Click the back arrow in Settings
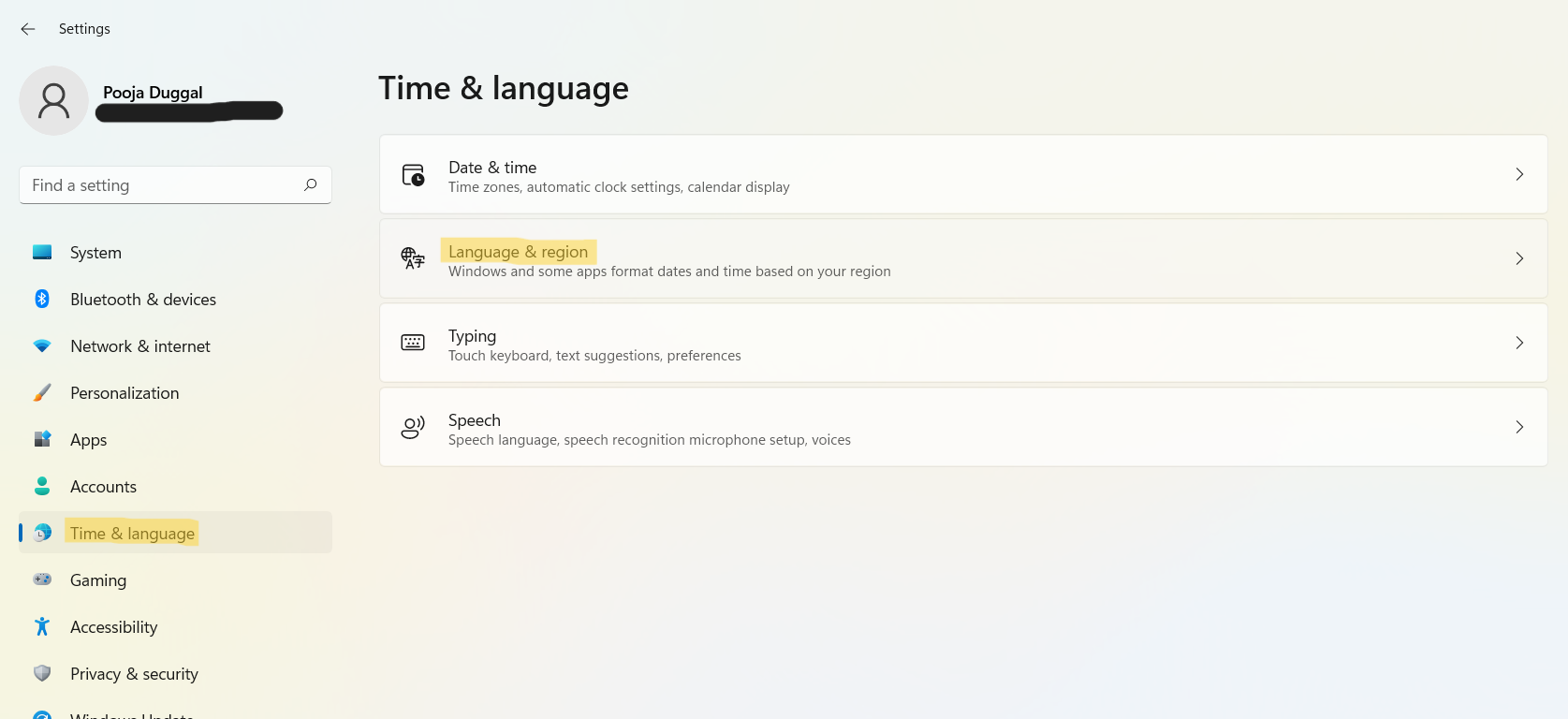Image resolution: width=1568 pixels, height=719 pixels. pos(28,29)
